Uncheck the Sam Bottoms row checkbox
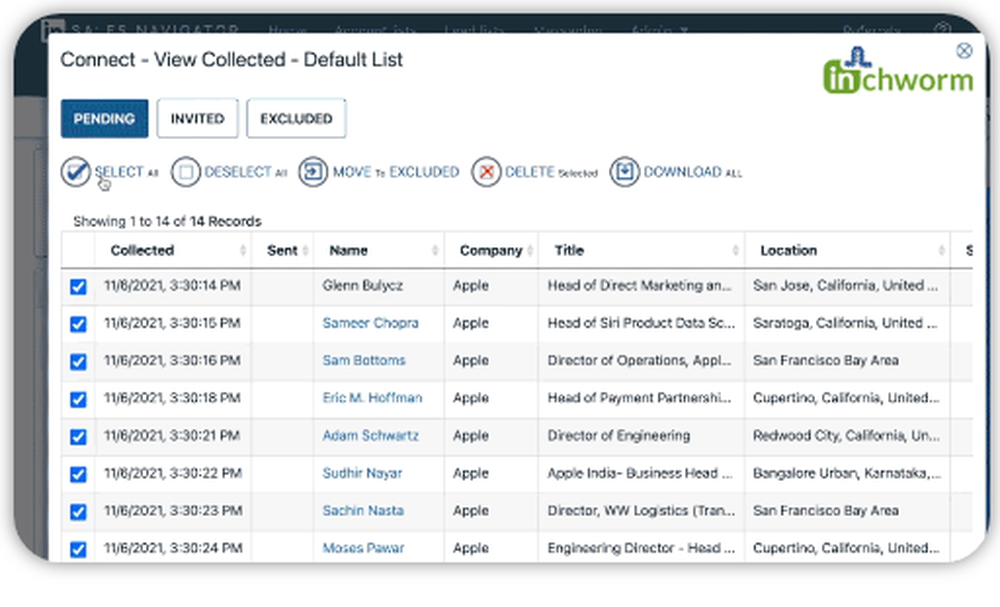Image resolution: width=1000 pixels, height=607 pixels. point(78,362)
